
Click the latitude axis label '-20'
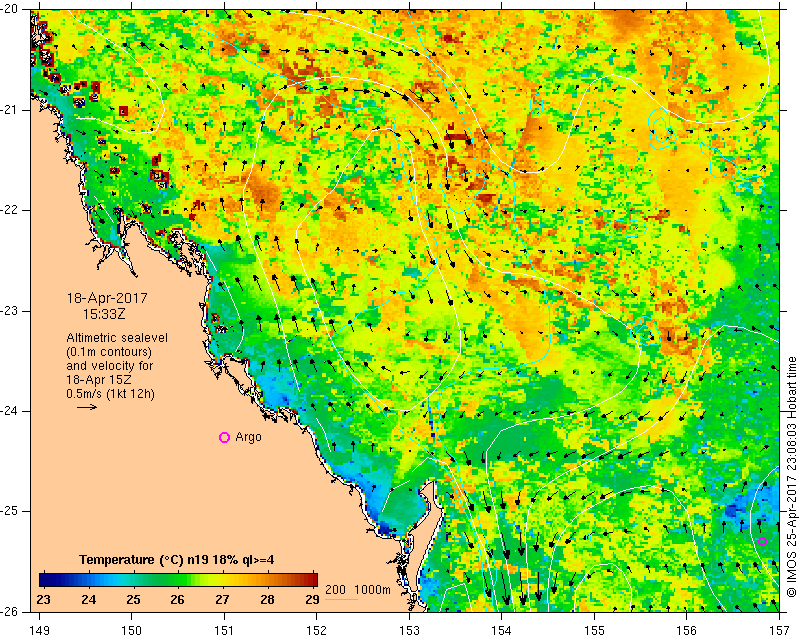[9, 10]
